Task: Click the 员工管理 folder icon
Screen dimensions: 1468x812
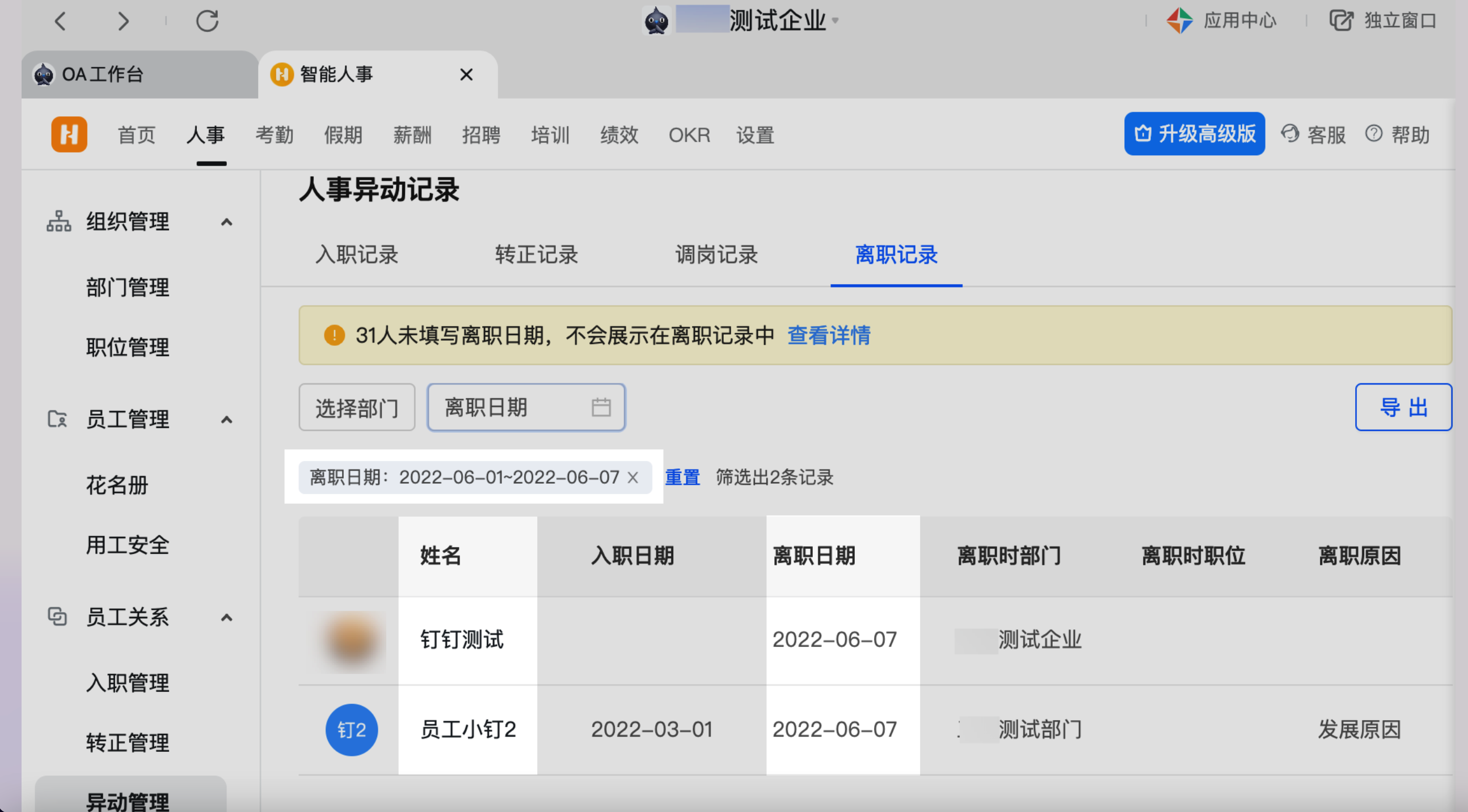Action: [x=57, y=419]
